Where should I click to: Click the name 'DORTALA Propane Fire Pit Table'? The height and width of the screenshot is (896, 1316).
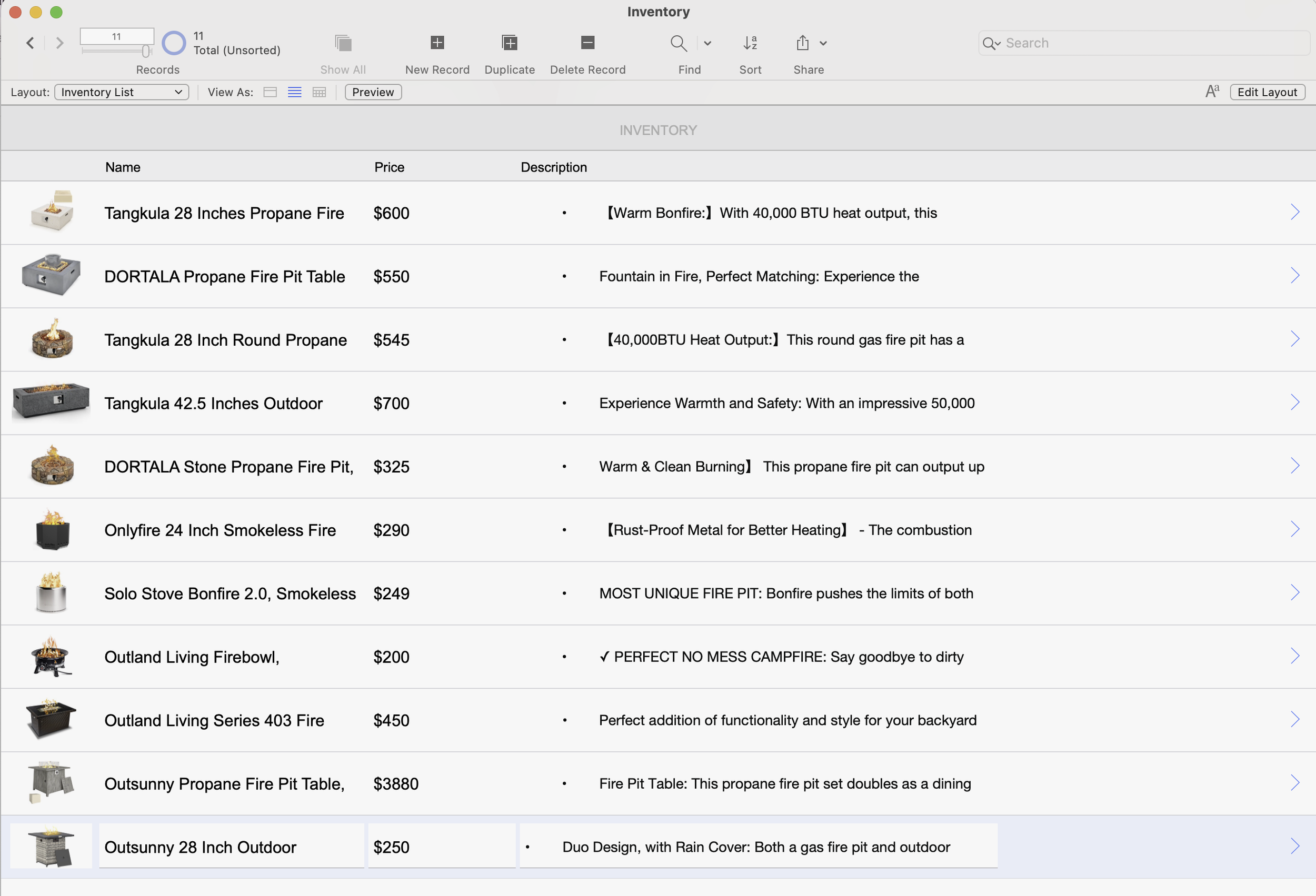(225, 277)
